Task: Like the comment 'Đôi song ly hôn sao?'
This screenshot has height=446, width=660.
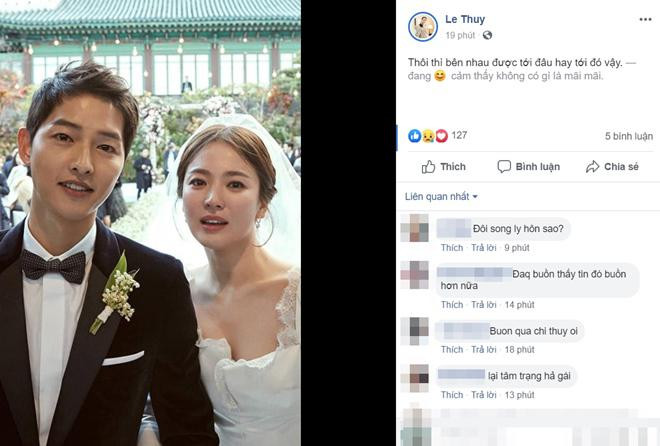Action: point(452,248)
